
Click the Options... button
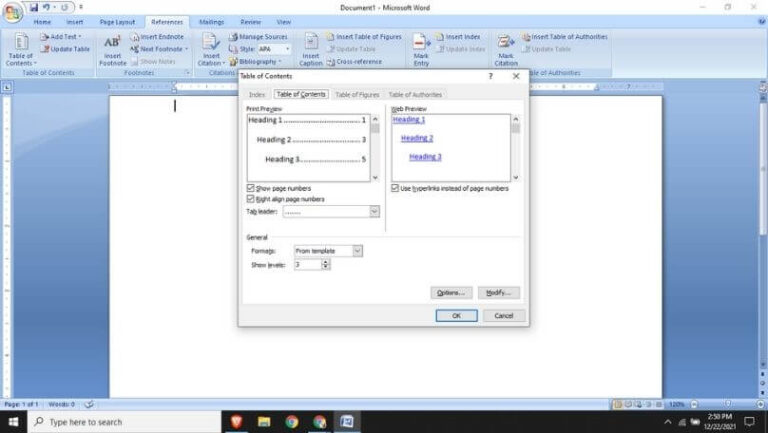point(450,293)
